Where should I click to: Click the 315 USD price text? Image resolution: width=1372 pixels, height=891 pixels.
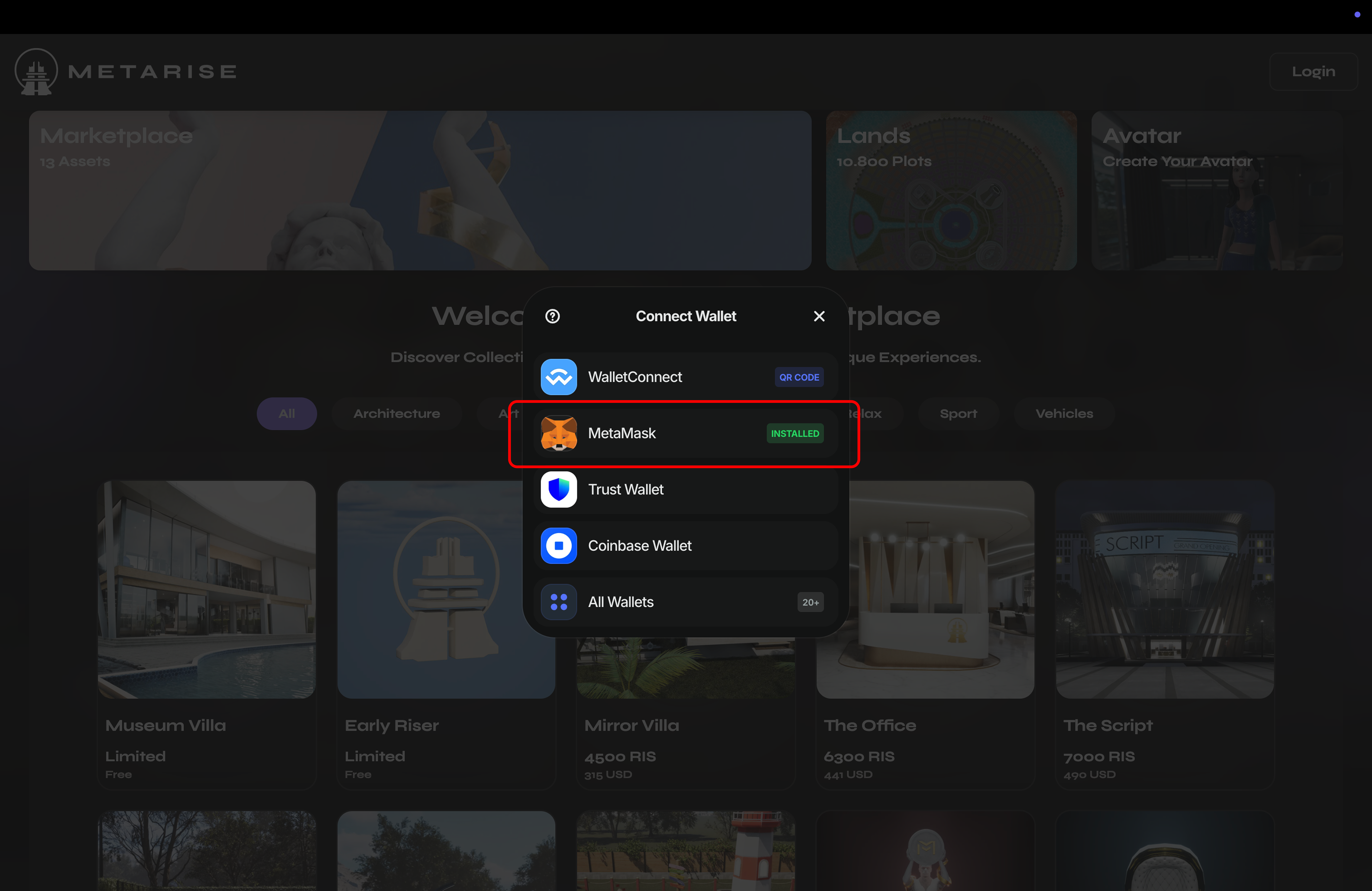coord(608,775)
